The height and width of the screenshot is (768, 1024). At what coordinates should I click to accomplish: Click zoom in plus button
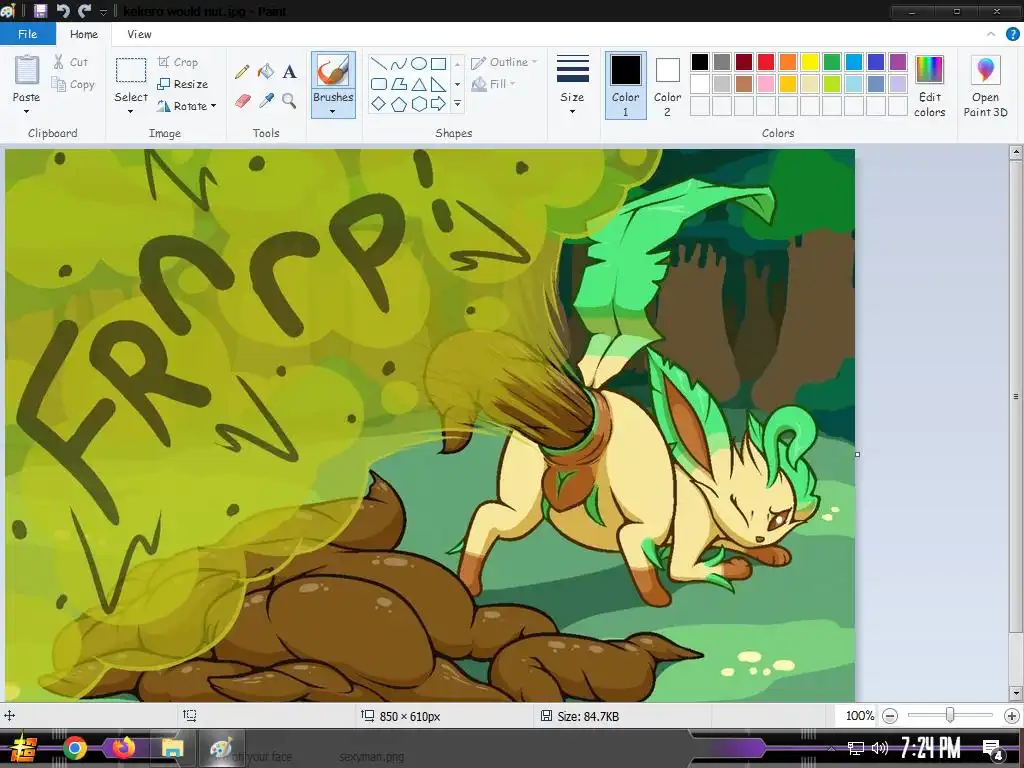[1012, 716]
